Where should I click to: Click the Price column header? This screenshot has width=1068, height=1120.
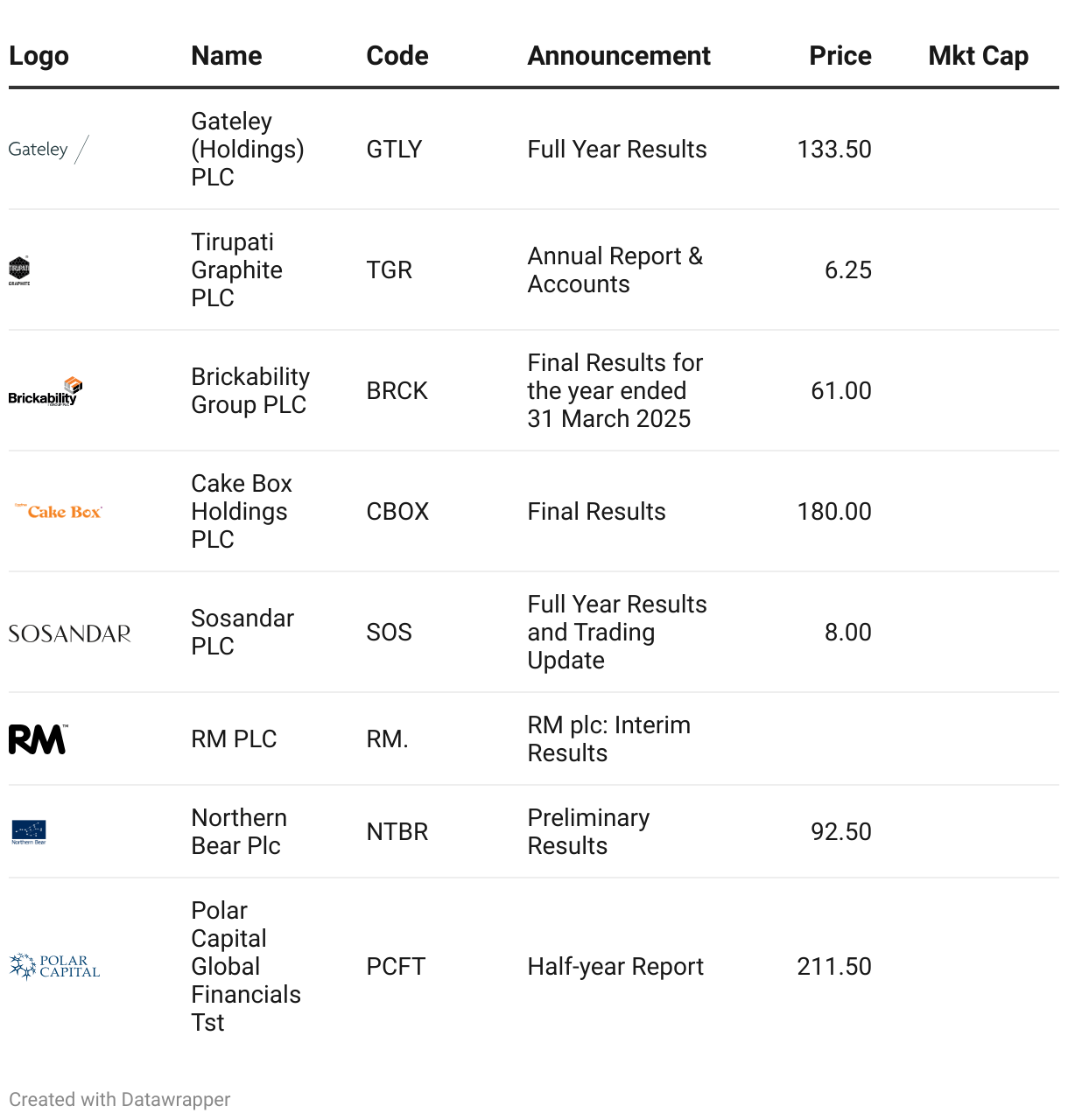click(x=840, y=56)
